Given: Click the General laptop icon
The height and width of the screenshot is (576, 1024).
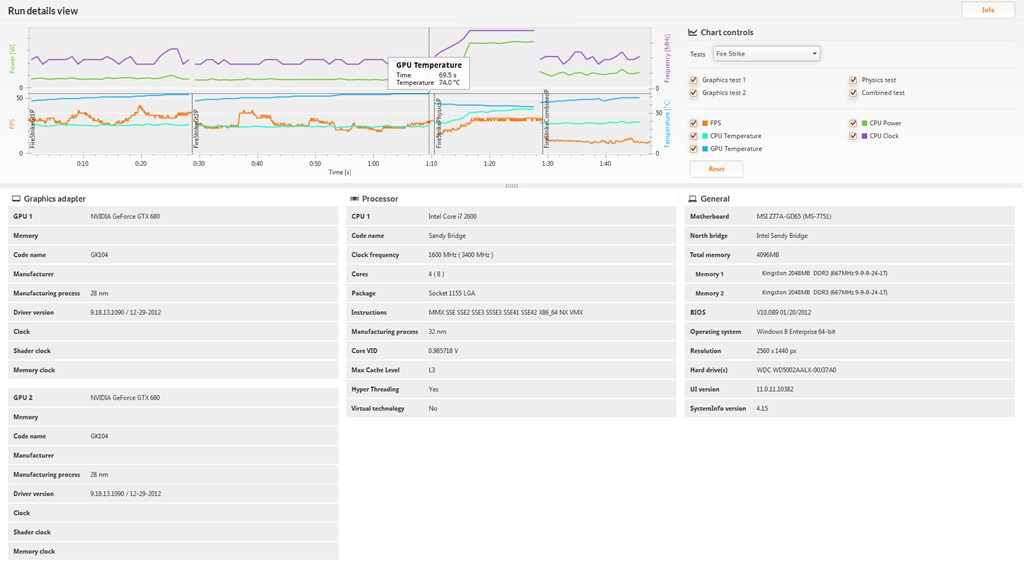Looking at the screenshot, I should 693,199.
